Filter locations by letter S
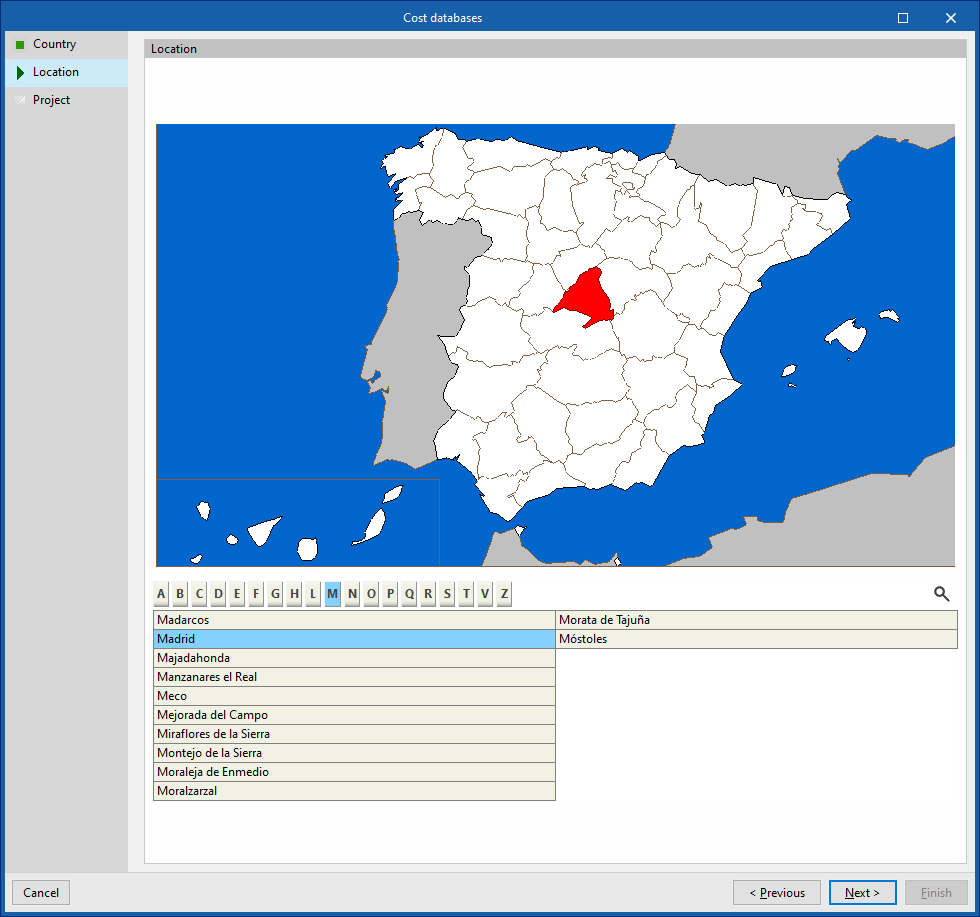This screenshot has height=917, width=980. (x=448, y=593)
